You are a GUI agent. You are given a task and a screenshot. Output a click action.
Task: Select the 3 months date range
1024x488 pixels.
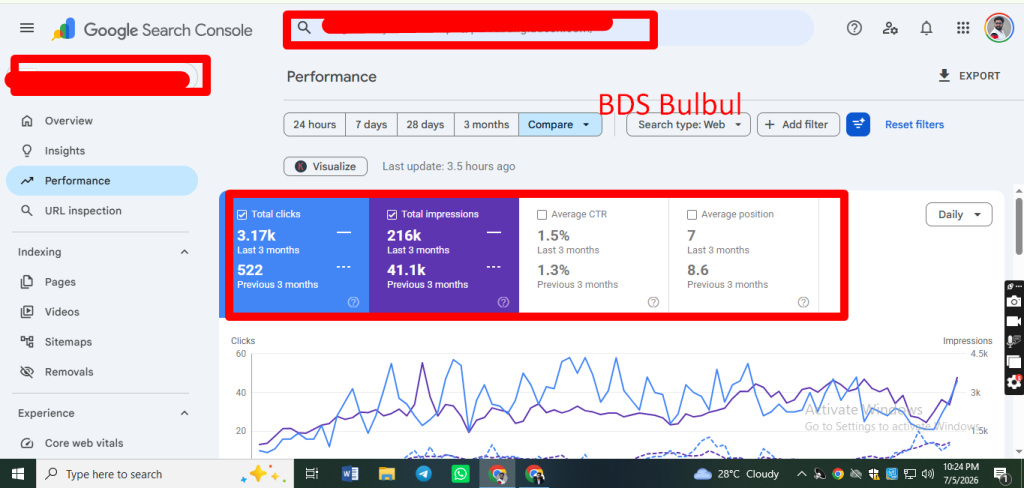(x=487, y=124)
